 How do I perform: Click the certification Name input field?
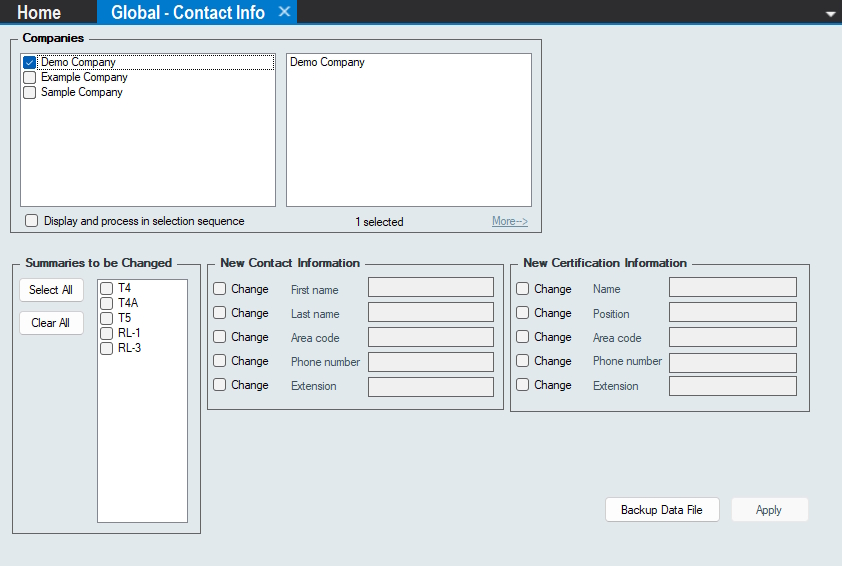[x=732, y=288]
